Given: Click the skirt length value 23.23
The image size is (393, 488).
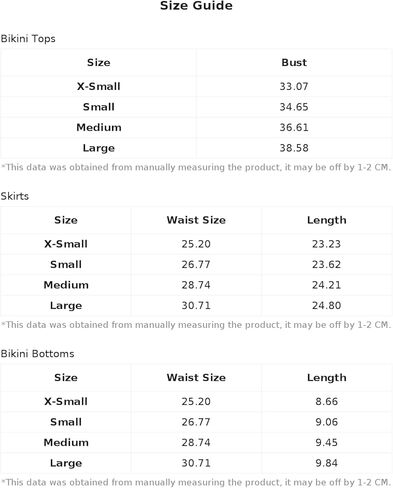Looking at the screenshot, I should click(326, 244).
